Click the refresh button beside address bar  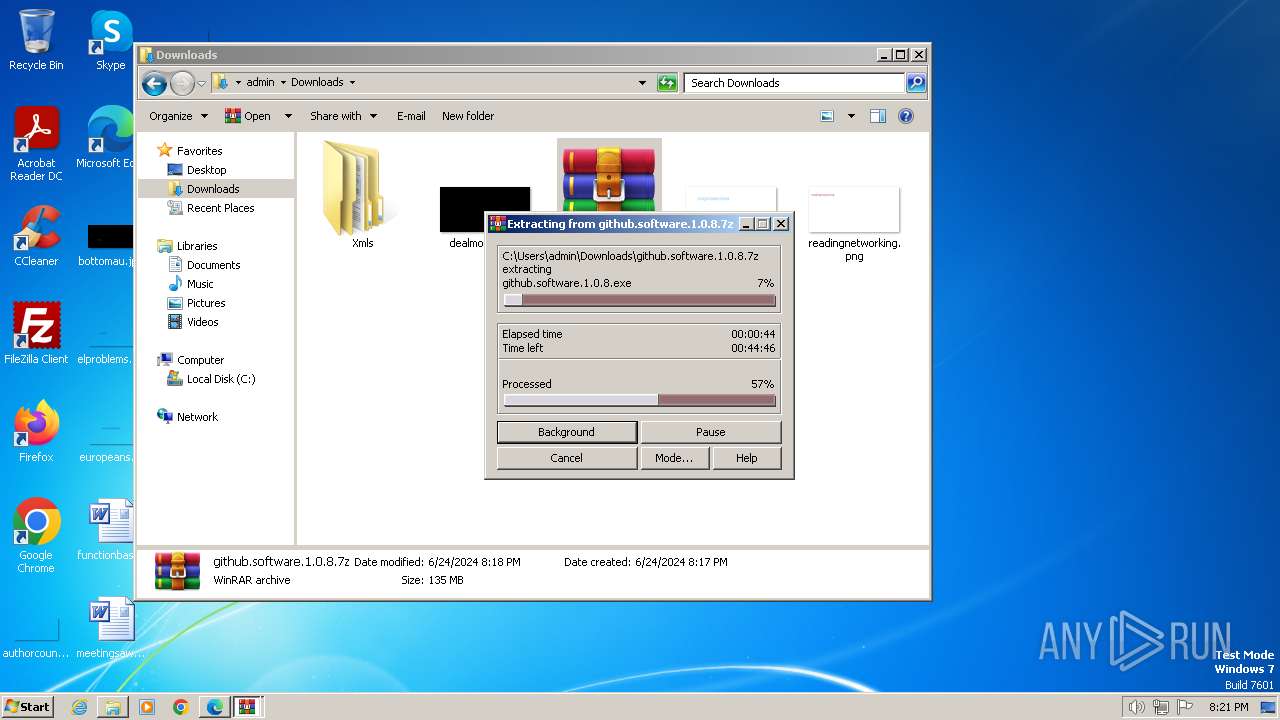(667, 83)
